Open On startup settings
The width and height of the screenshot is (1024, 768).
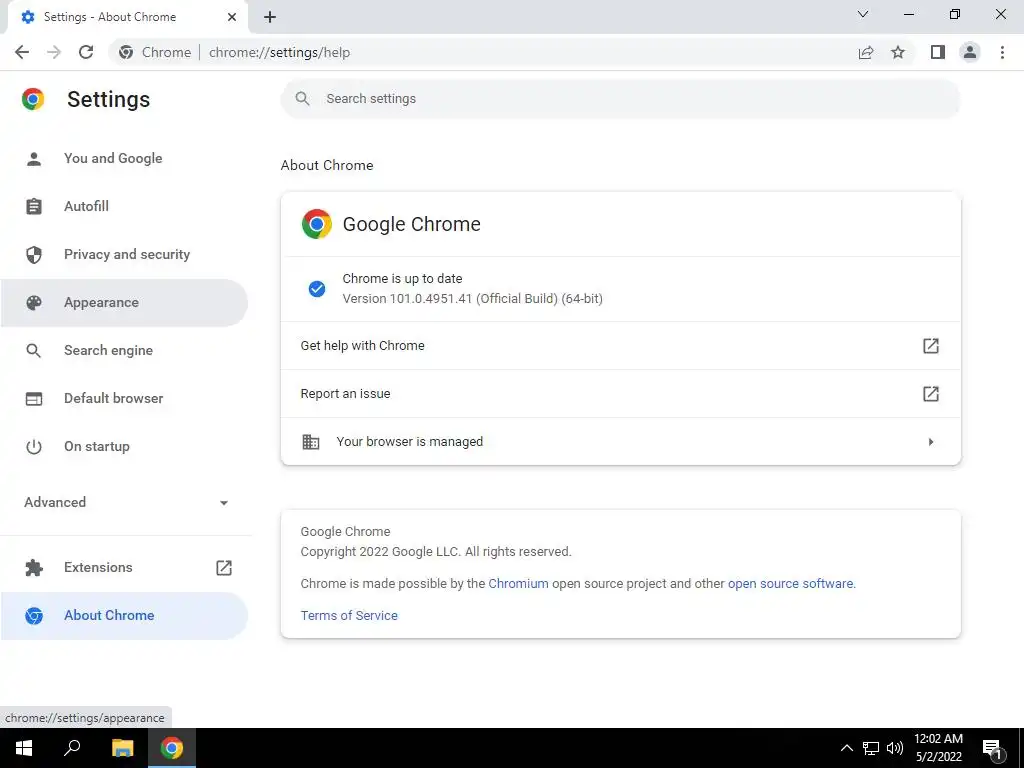[x=124, y=447]
